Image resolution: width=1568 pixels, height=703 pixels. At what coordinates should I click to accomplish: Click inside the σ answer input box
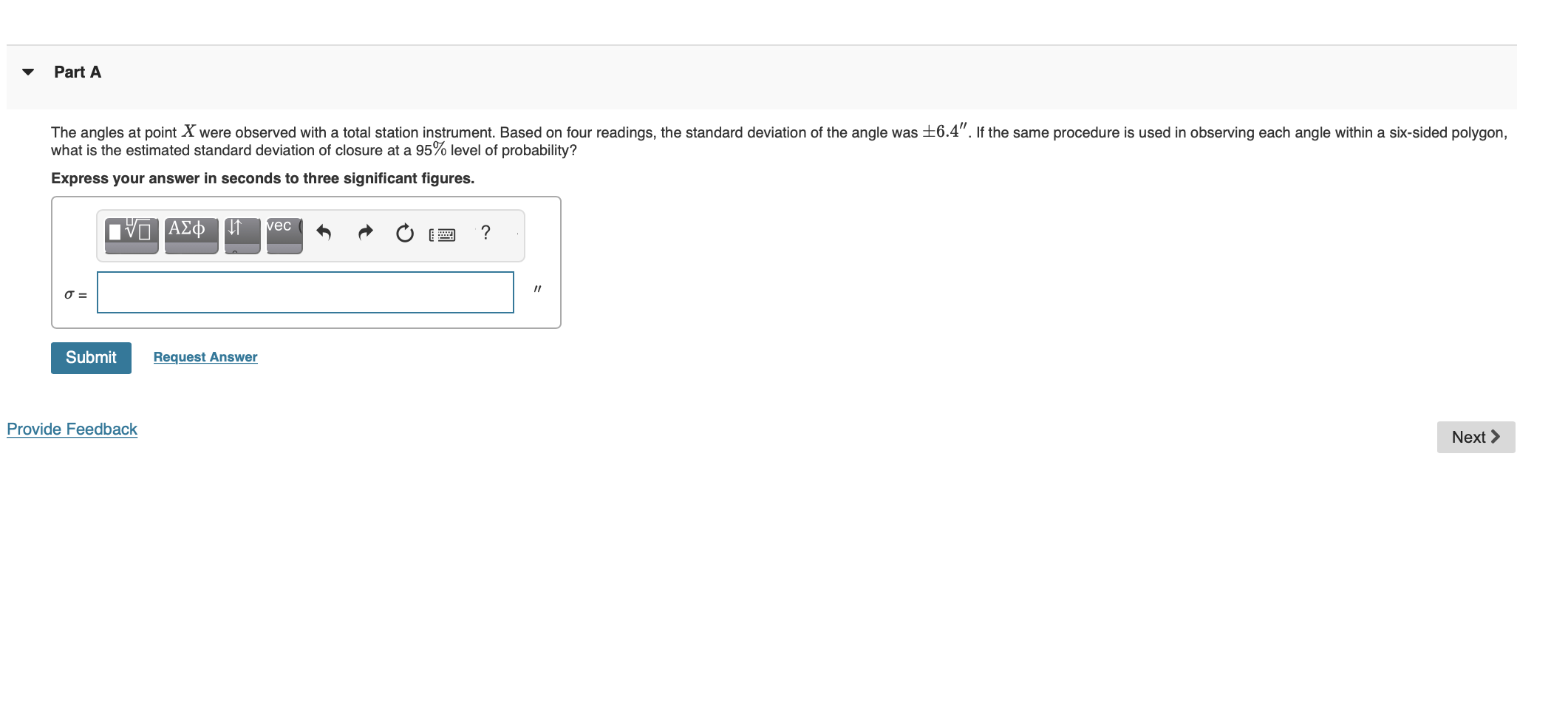pos(304,293)
